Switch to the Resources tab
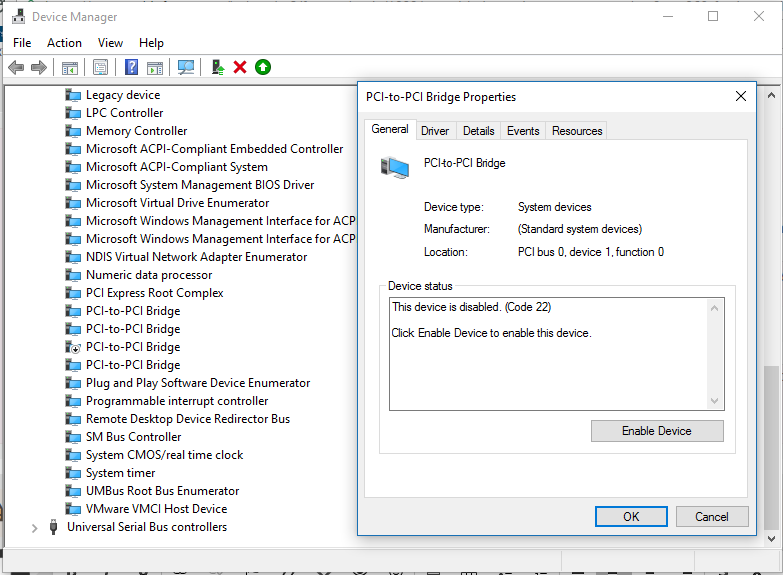This screenshot has width=783, height=575. pyautogui.click(x=577, y=131)
